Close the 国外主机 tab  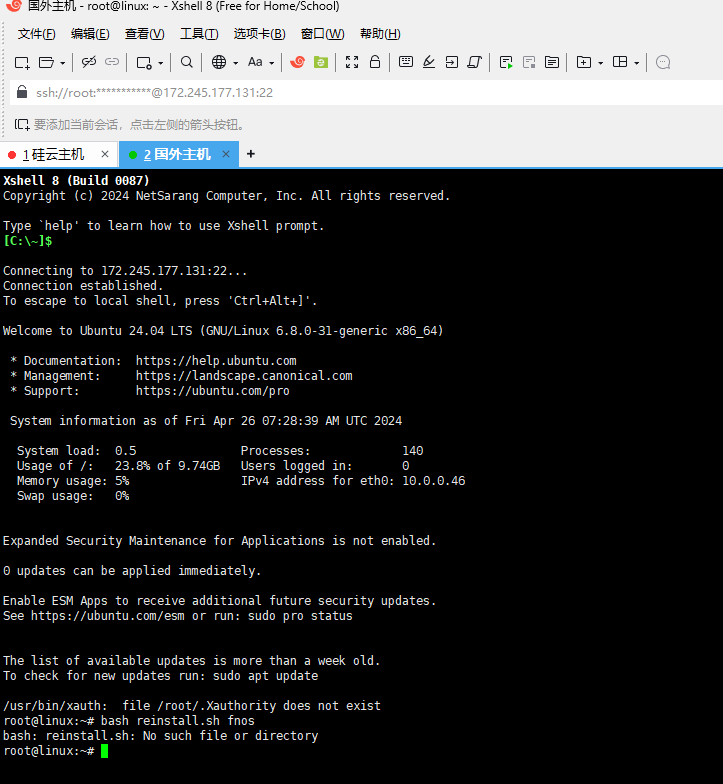point(226,154)
